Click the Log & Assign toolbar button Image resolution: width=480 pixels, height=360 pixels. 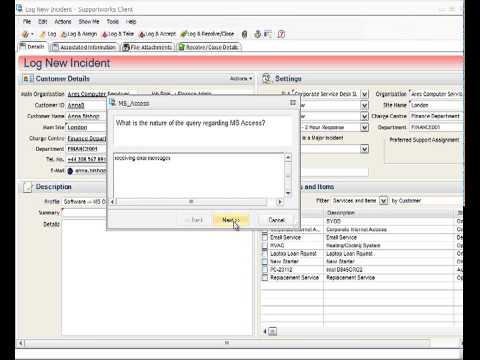point(79,34)
